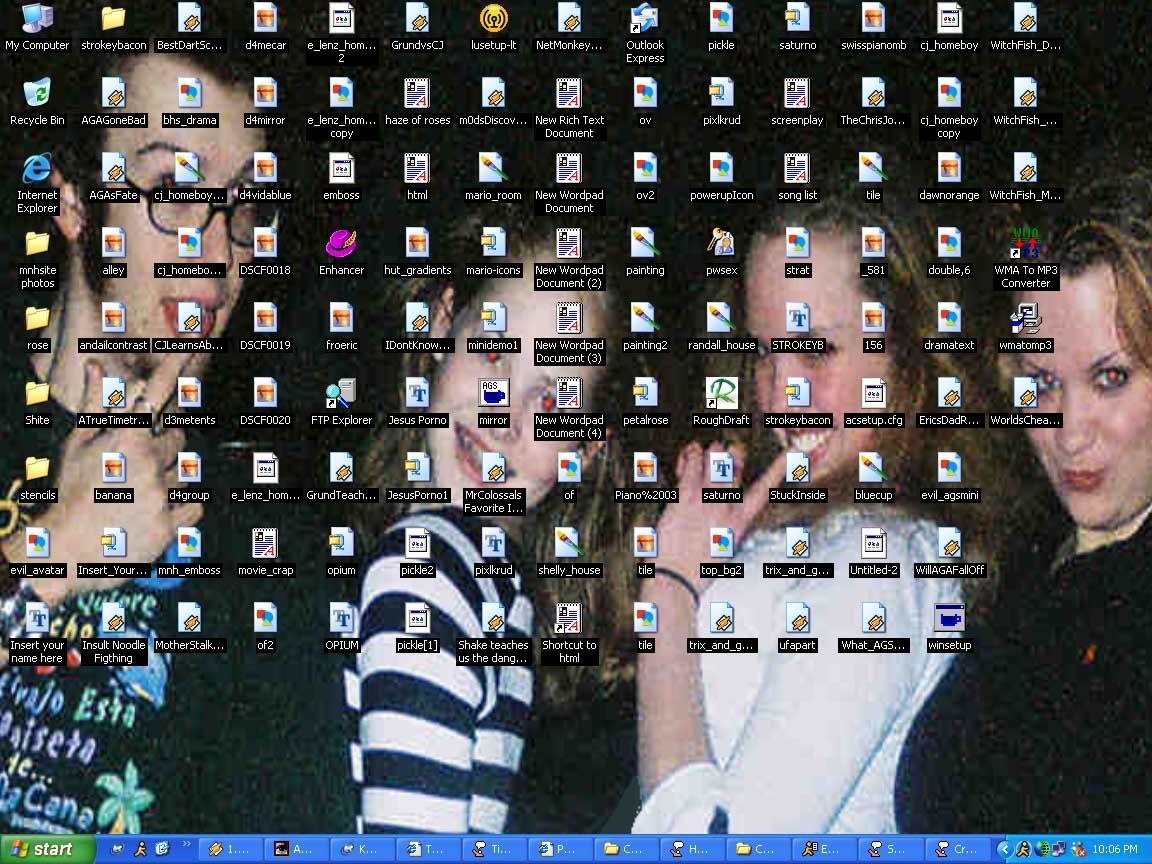The image size is (1152, 864).
Task: Switch to the 'A...' taskbar window
Action: [298, 849]
